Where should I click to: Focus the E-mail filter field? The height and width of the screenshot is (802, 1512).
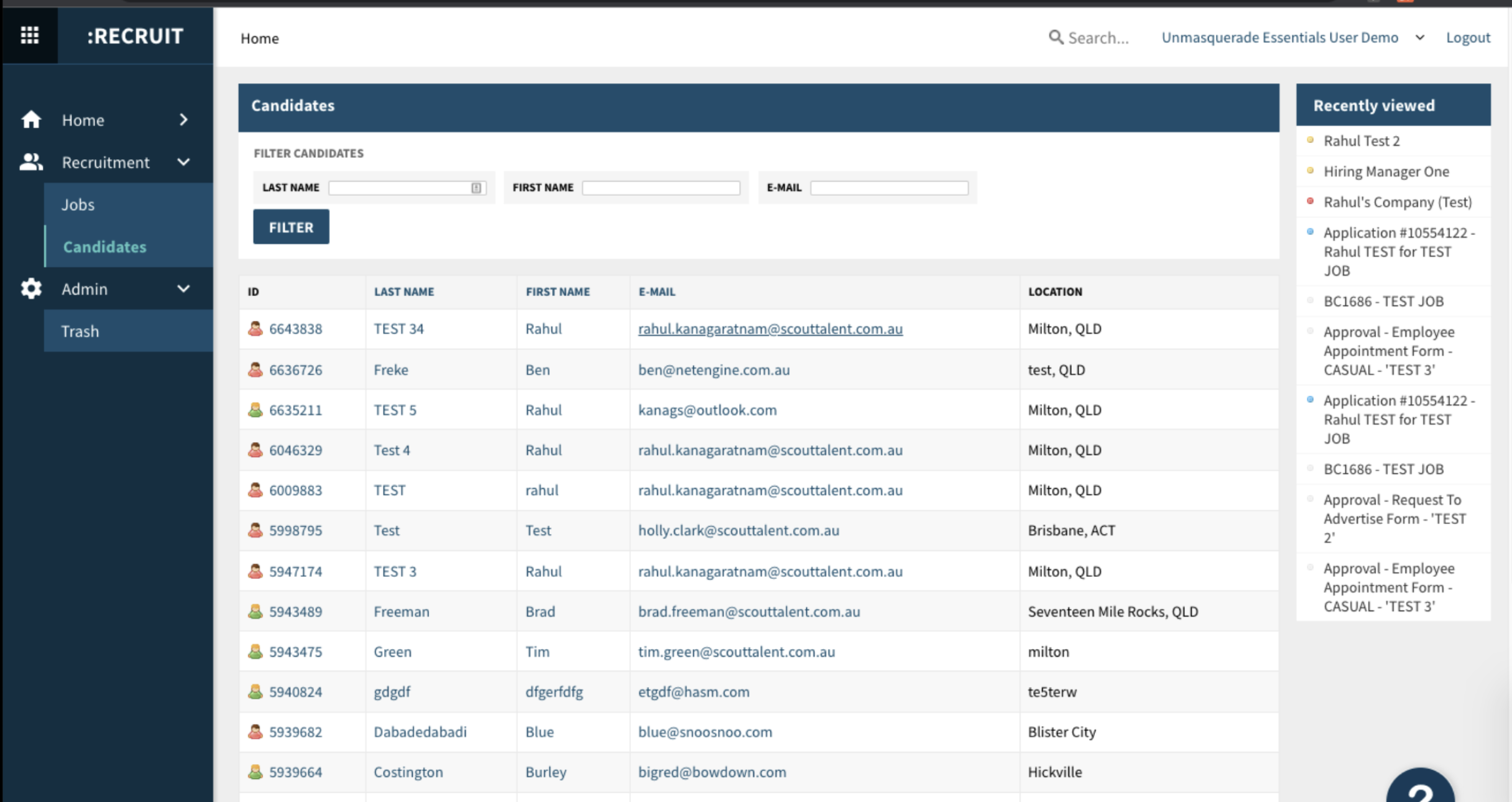coord(889,188)
